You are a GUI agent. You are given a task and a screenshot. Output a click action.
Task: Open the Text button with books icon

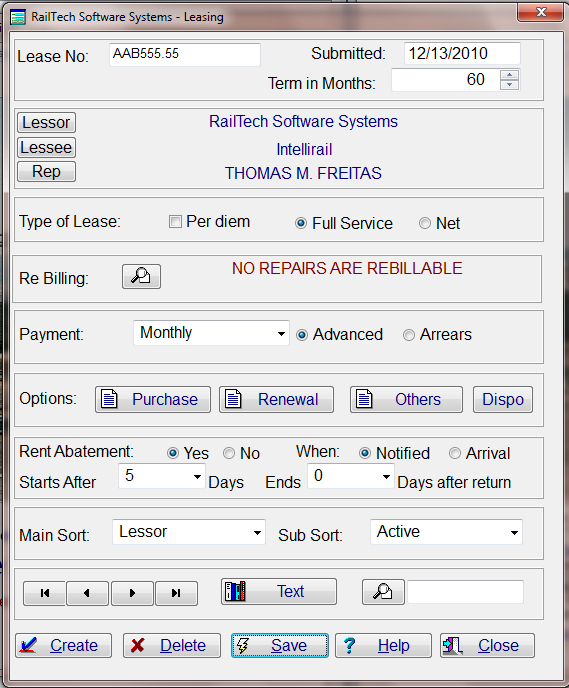point(279,591)
